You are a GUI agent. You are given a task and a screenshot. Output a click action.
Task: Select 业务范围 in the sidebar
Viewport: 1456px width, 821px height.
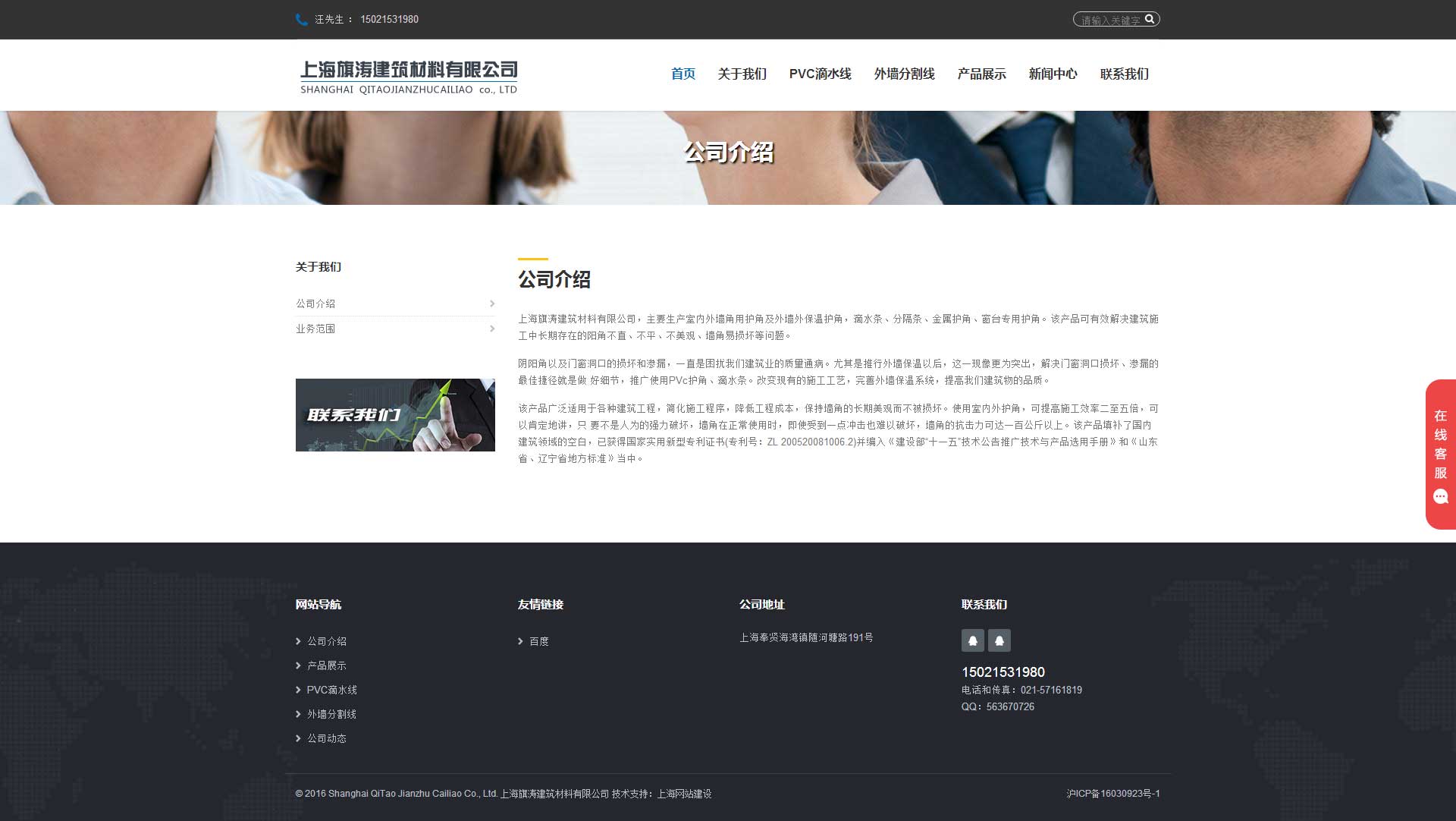pos(315,329)
